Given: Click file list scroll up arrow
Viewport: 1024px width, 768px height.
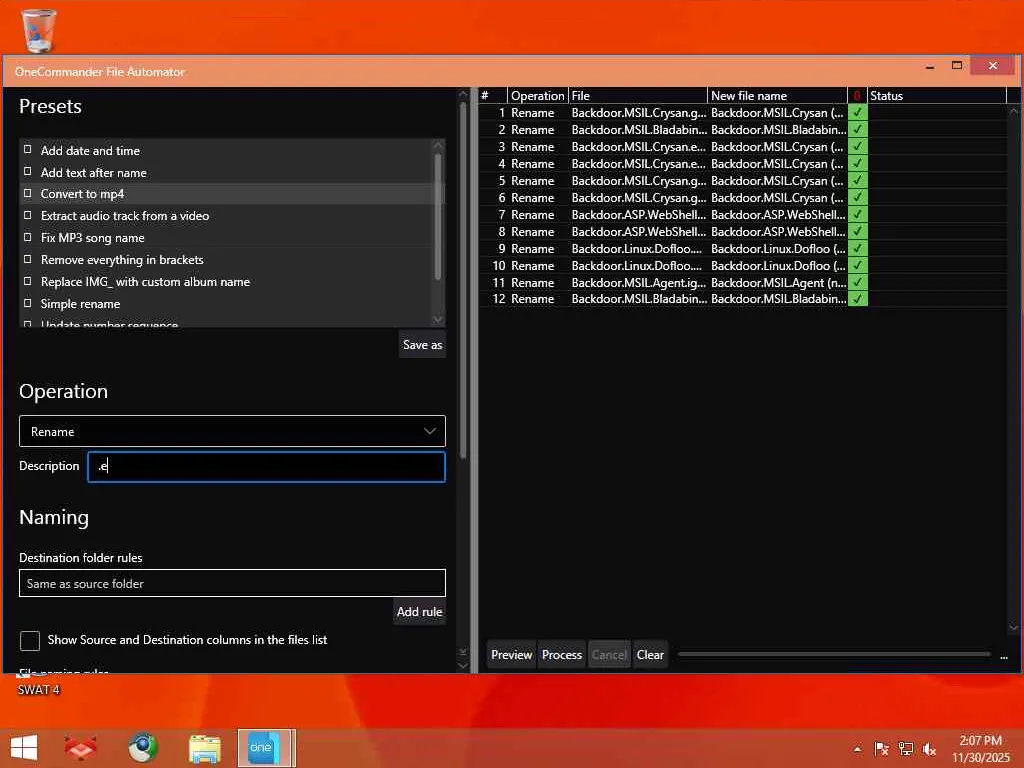Looking at the screenshot, I should (x=1014, y=111).
